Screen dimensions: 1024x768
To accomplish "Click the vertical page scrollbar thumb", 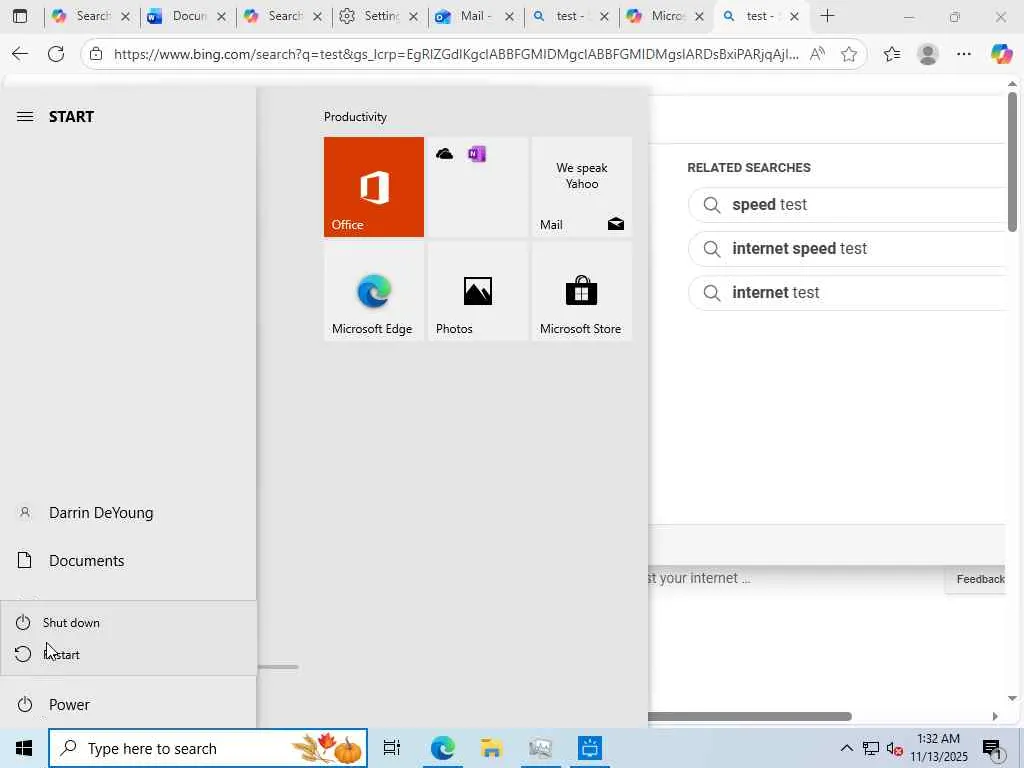I will click(1012, 162).
